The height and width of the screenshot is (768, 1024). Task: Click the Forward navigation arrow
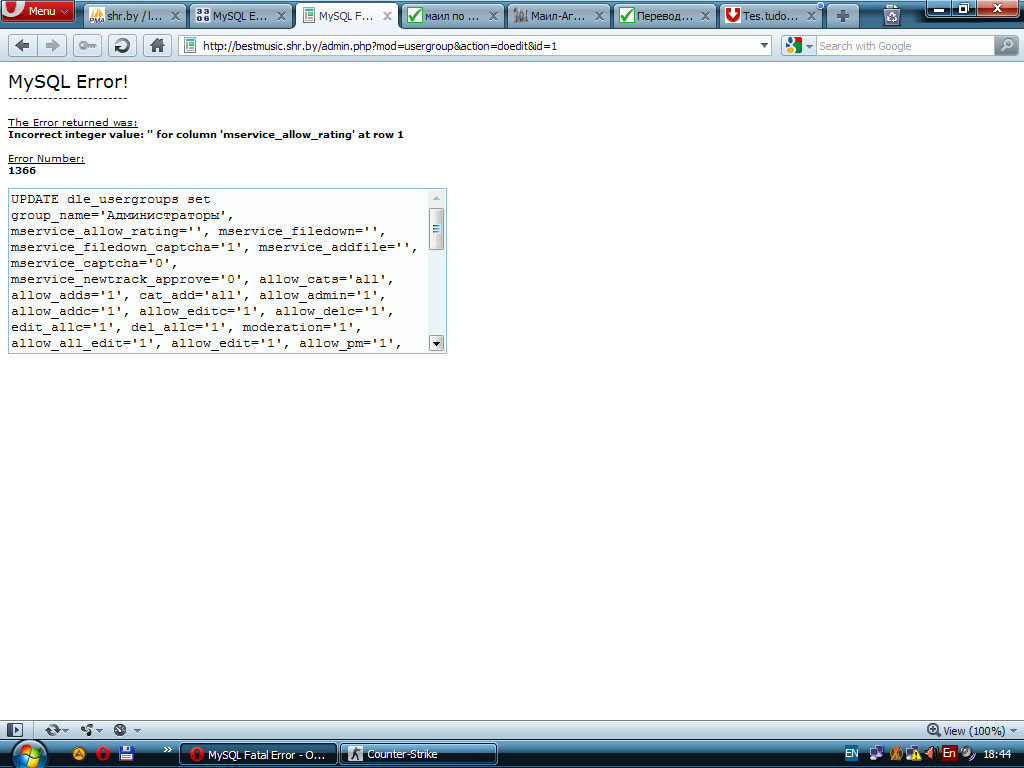coord(53,45)
